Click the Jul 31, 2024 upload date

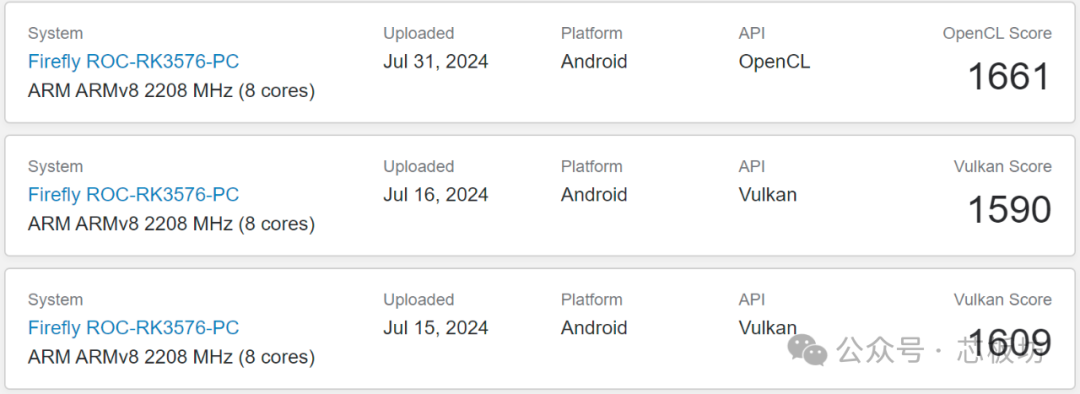tap(435, 62)
